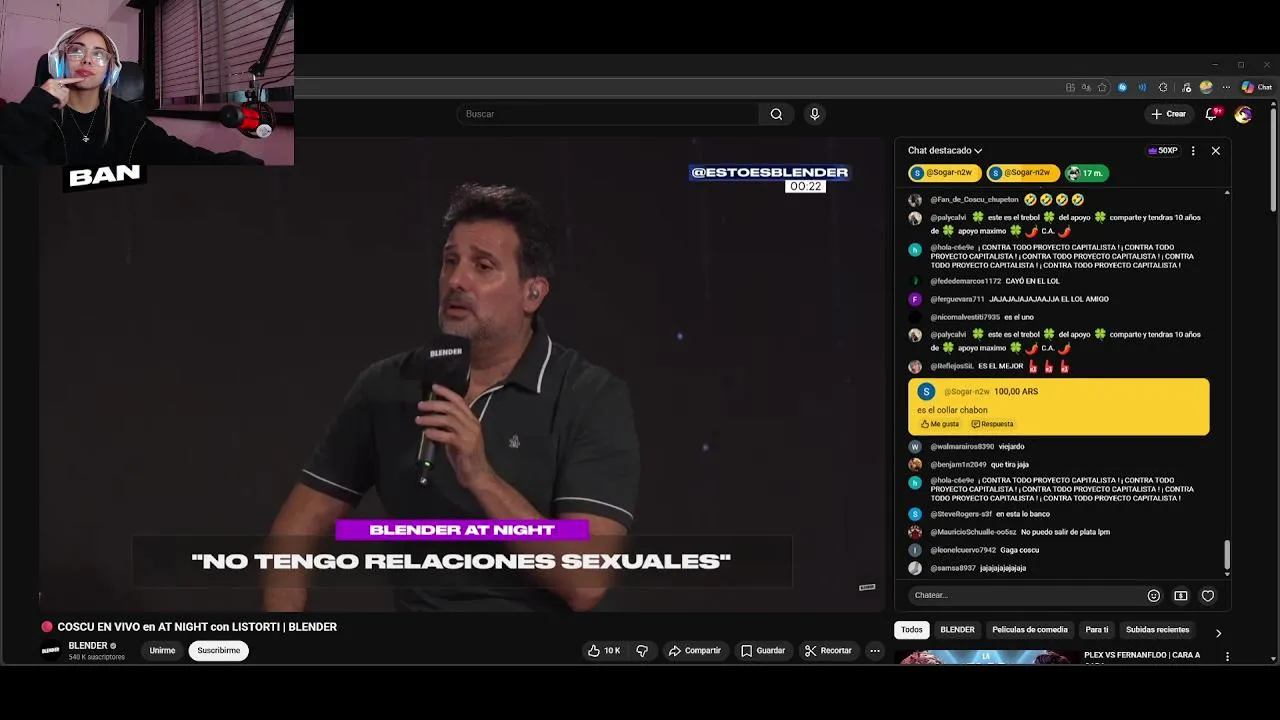Click username @walmarairos8390 in chat

point(962,447)
